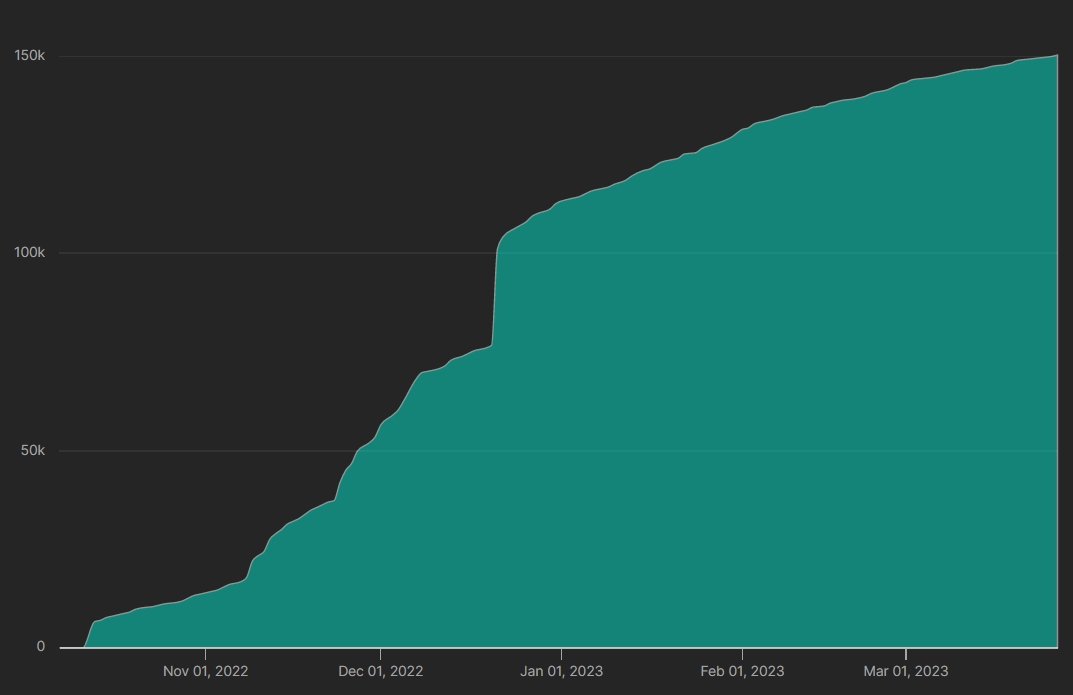Click the 50k y-axis label
The width and height of the screenshot is (1073, 695).
(x=32, y=451)
